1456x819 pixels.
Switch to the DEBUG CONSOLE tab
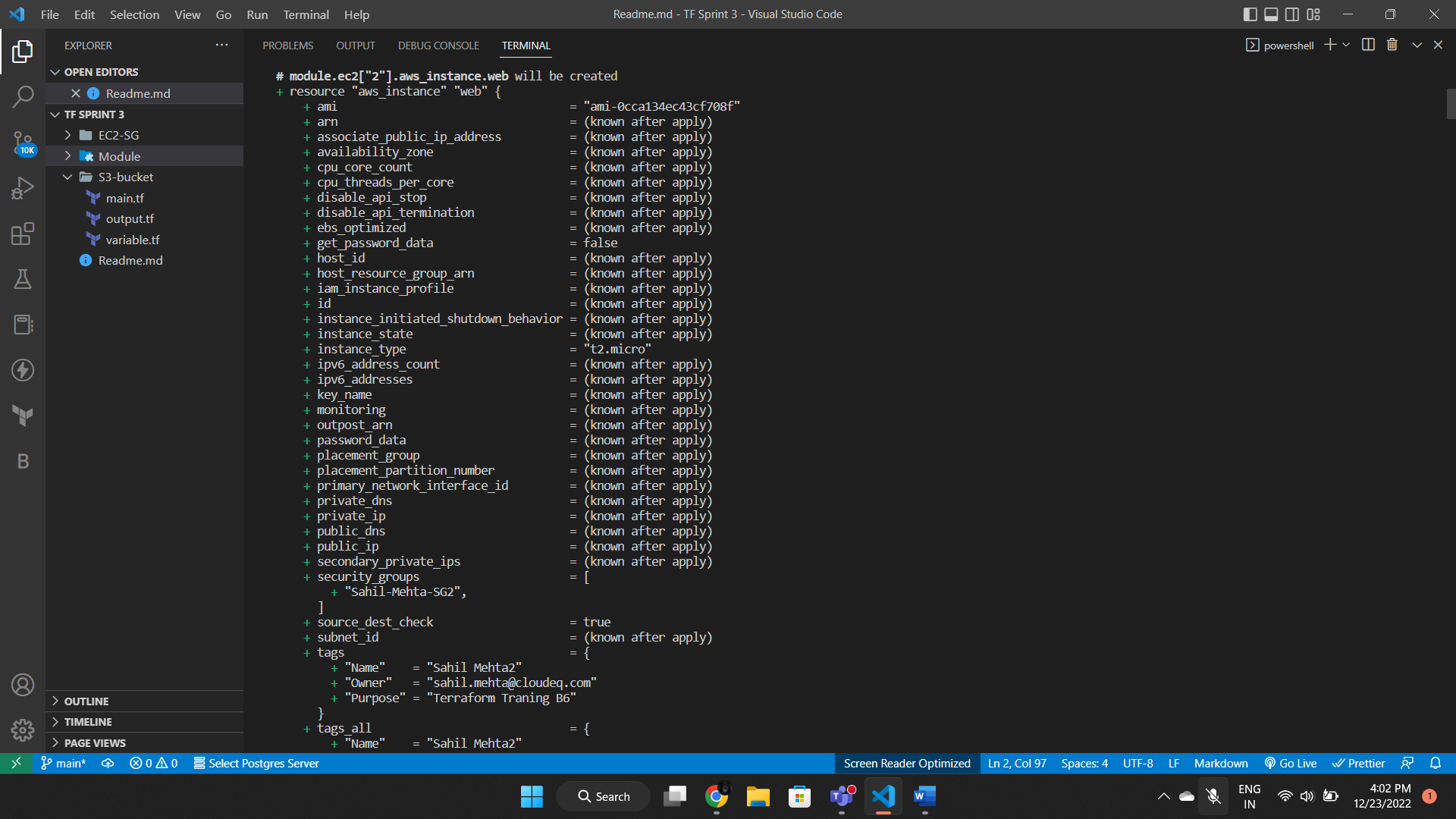(x=438, y=45)
